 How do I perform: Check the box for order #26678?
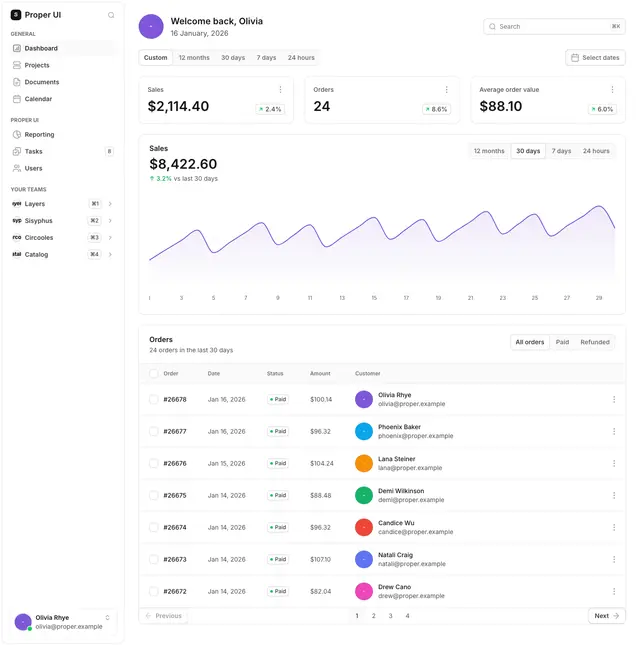tap(153, 399)
